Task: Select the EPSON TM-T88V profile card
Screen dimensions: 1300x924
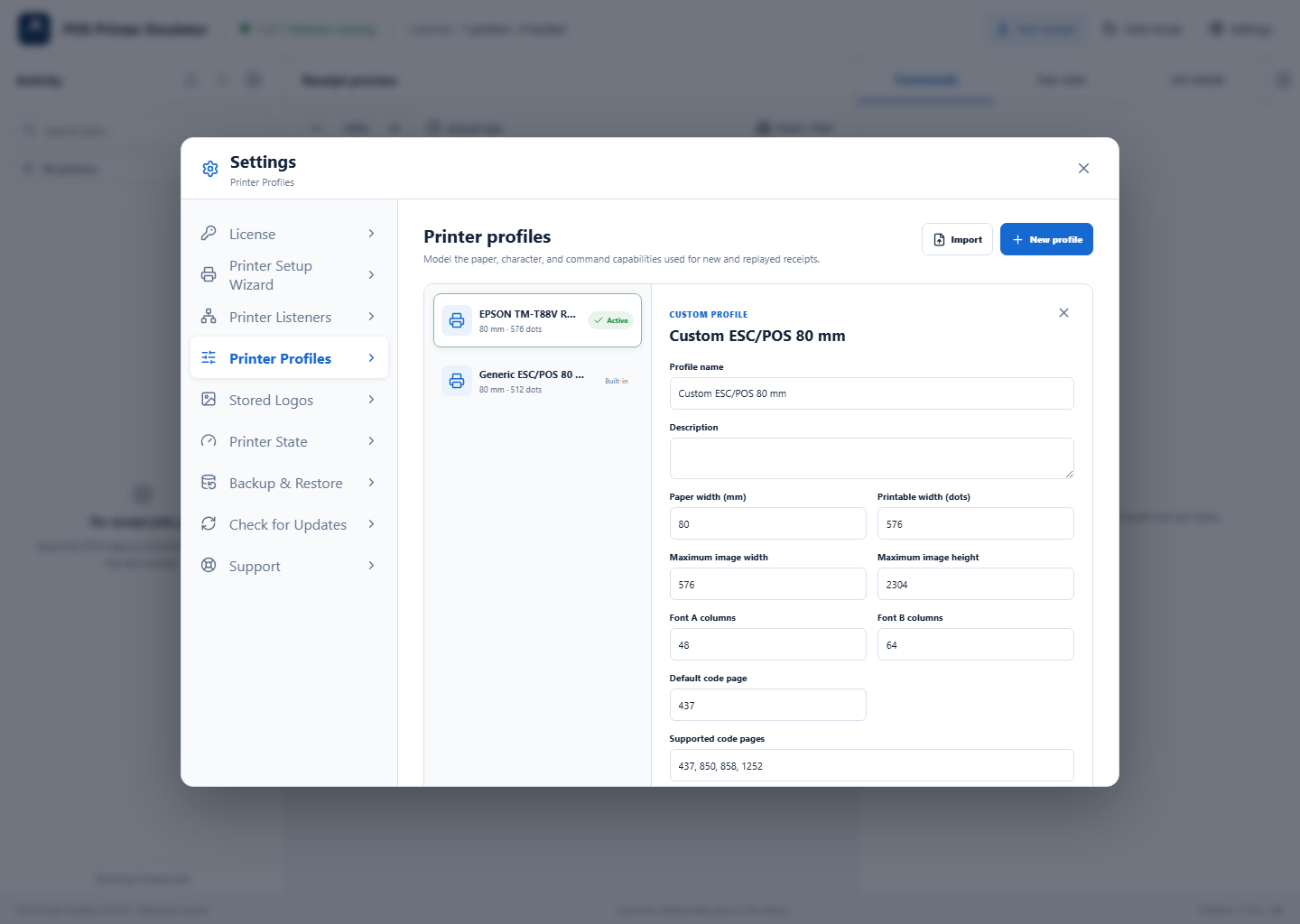Action: pyautogui.click(x=537, y=320)
